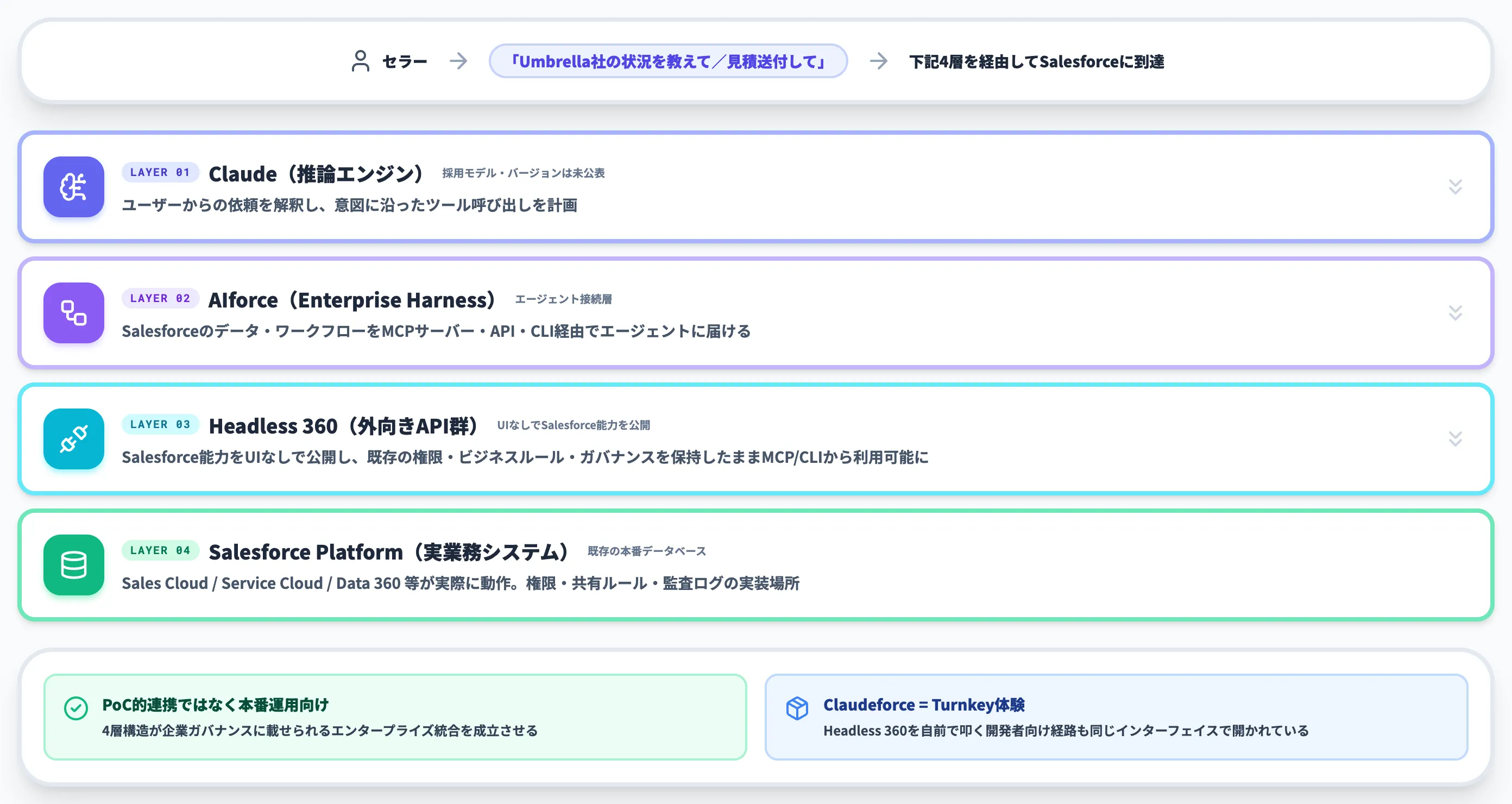Click 採用モデル・バージョンは未公表 note
The height and width of the screenshot is (804, 1512).
point(523,173)
